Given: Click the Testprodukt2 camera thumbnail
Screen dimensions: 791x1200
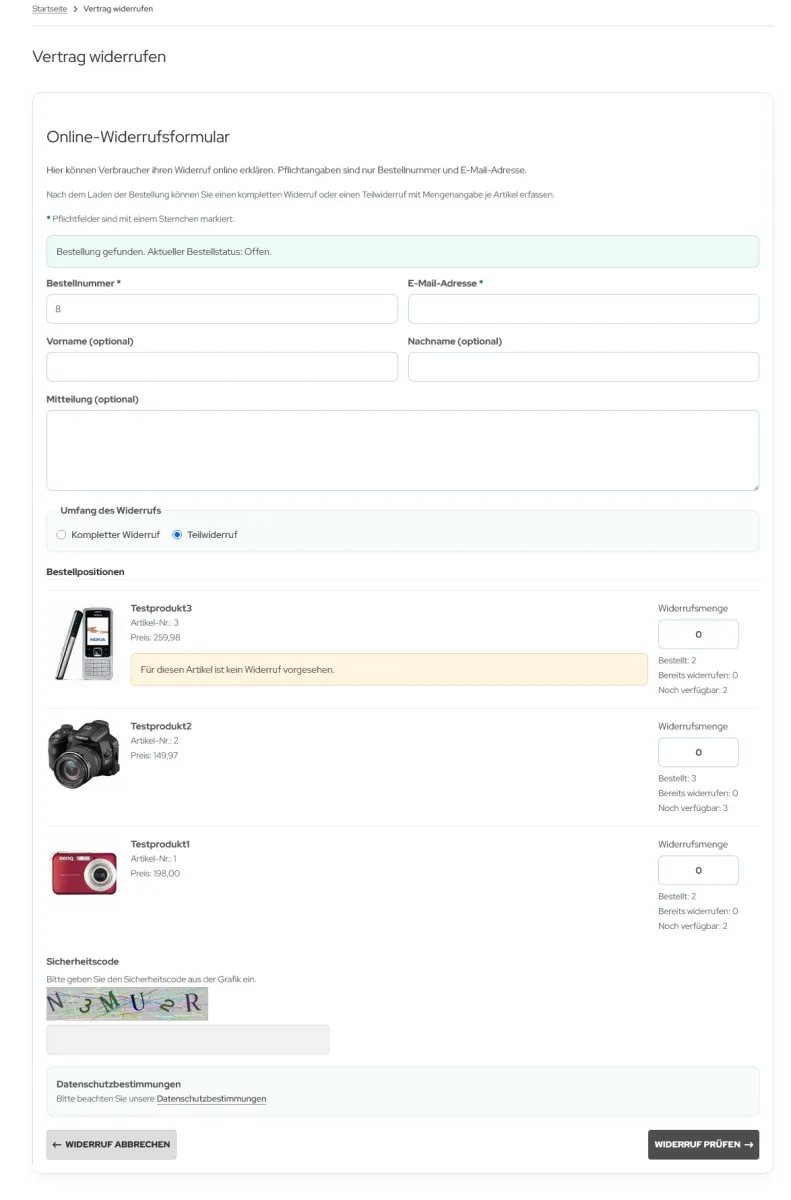Looking at the screenshot, I should (x=83, y=754).
